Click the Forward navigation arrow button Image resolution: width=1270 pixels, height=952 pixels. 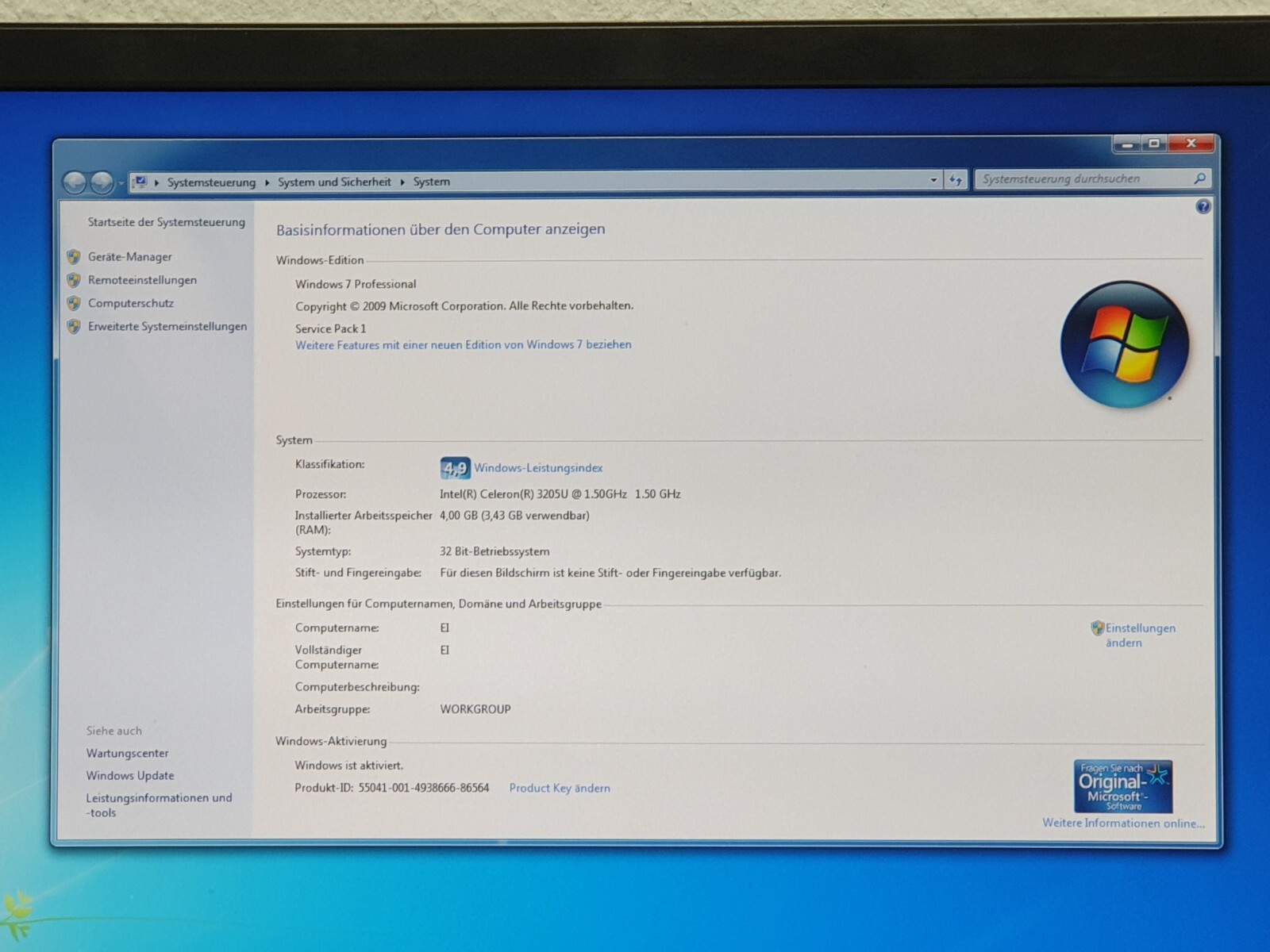(102, 182)
